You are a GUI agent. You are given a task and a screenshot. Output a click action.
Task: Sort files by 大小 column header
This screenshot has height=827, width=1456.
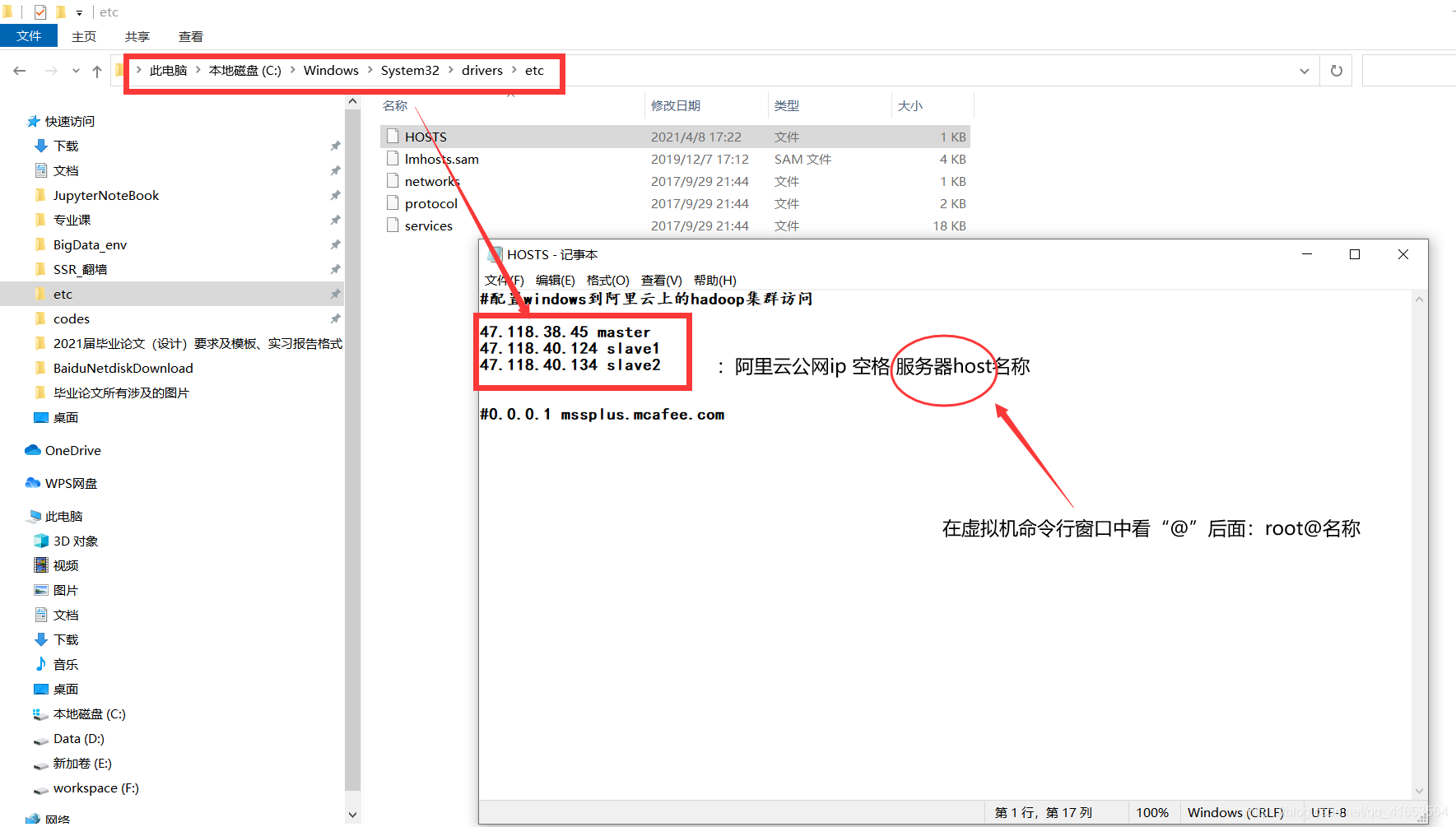click(933, 105)
